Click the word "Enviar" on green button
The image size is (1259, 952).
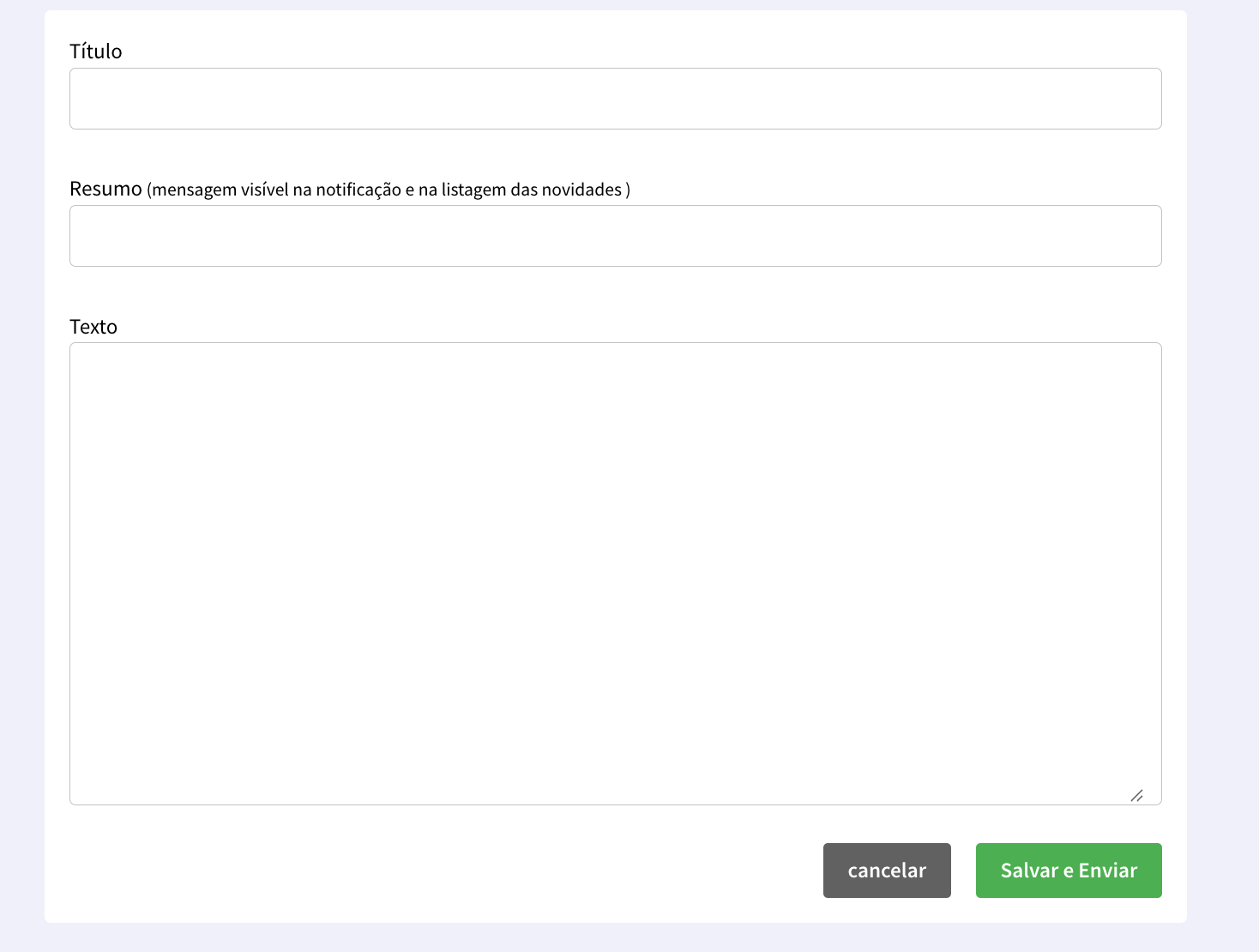click(x=1107, y=871)
